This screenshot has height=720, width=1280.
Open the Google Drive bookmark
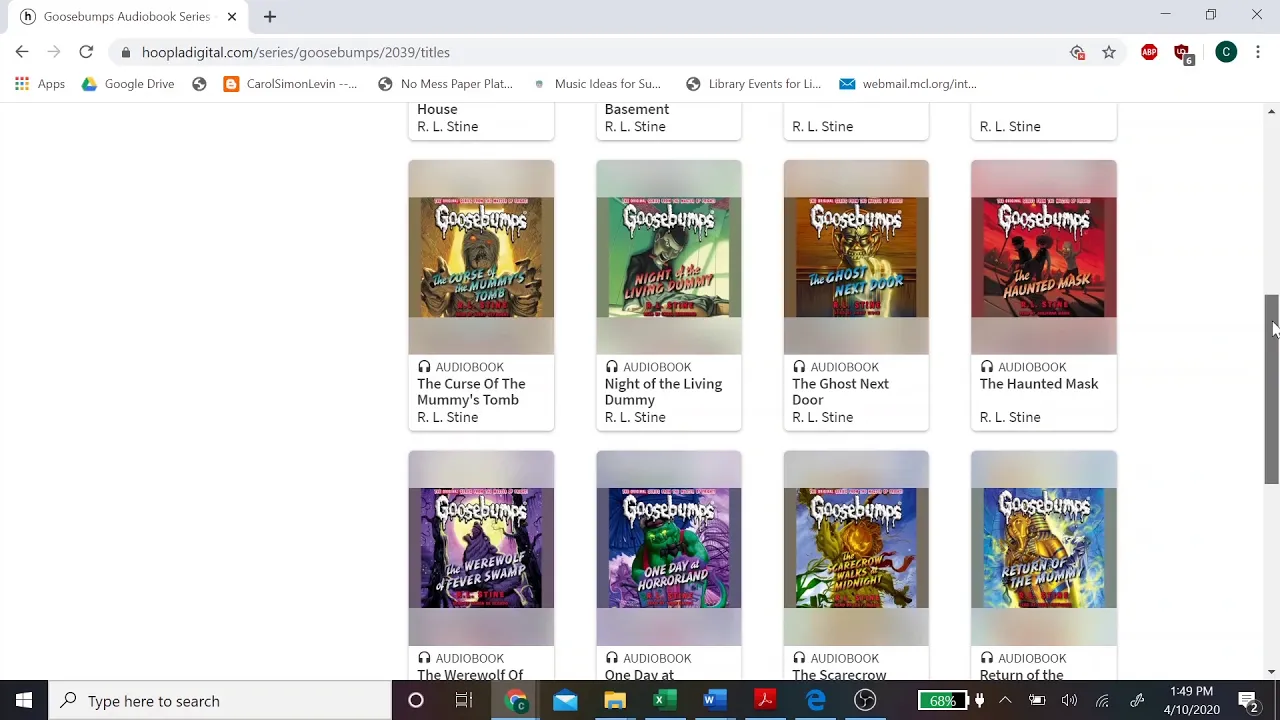[129, 84]
